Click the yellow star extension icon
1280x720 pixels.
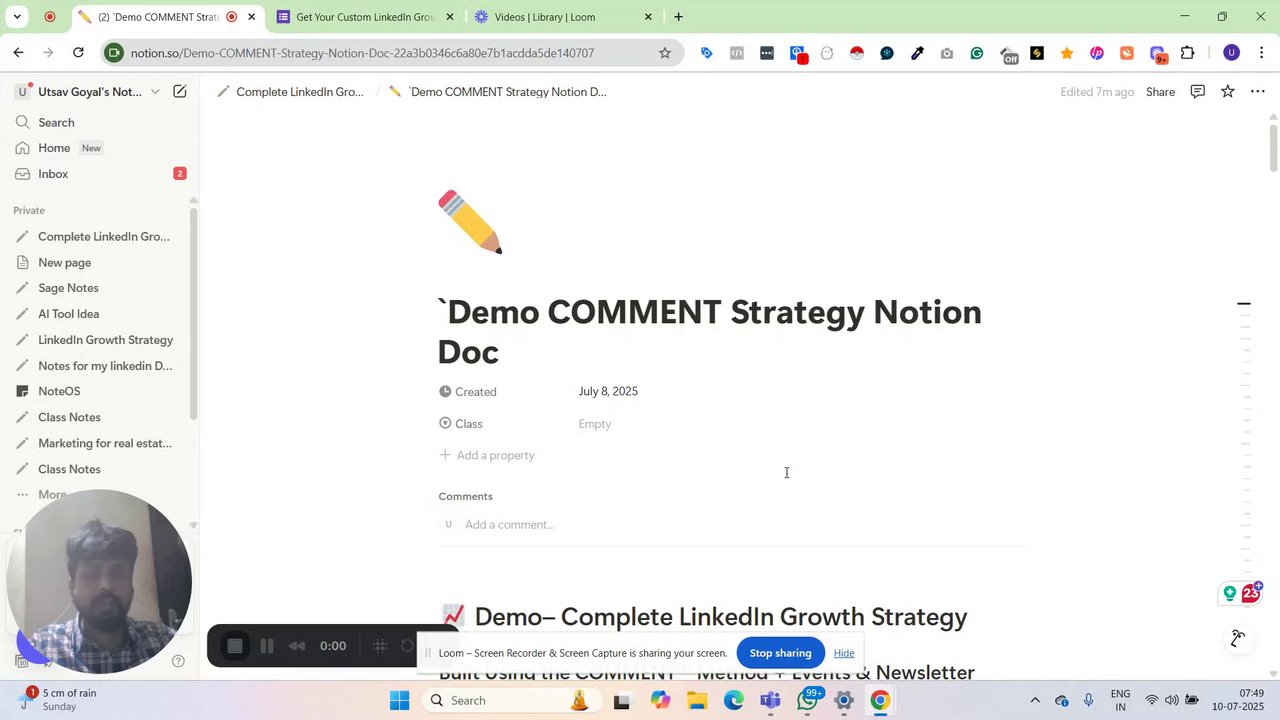pos(1067,53)
